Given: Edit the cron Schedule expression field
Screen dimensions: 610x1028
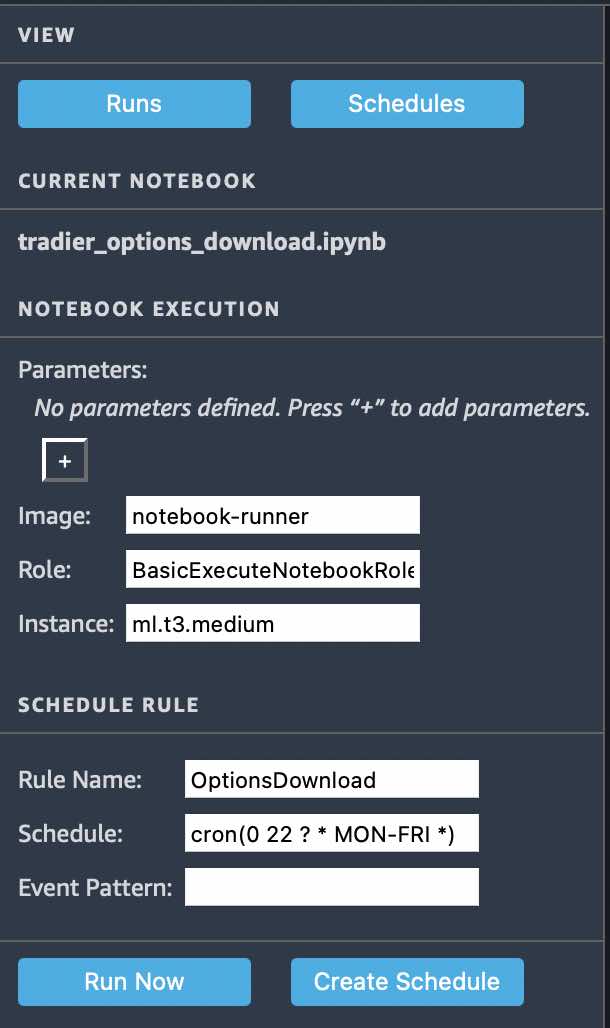Looking at the screenshot, I should [331, 833].
